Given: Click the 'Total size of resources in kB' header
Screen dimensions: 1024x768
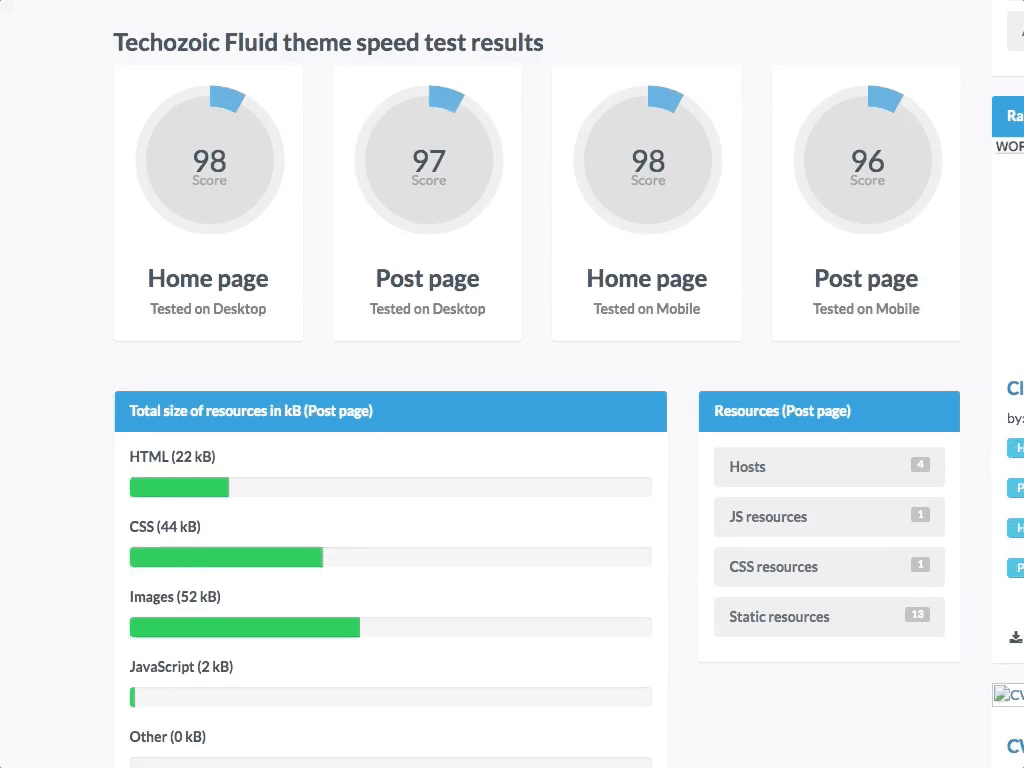Looking at the screenshot, I should click(391, 411).
